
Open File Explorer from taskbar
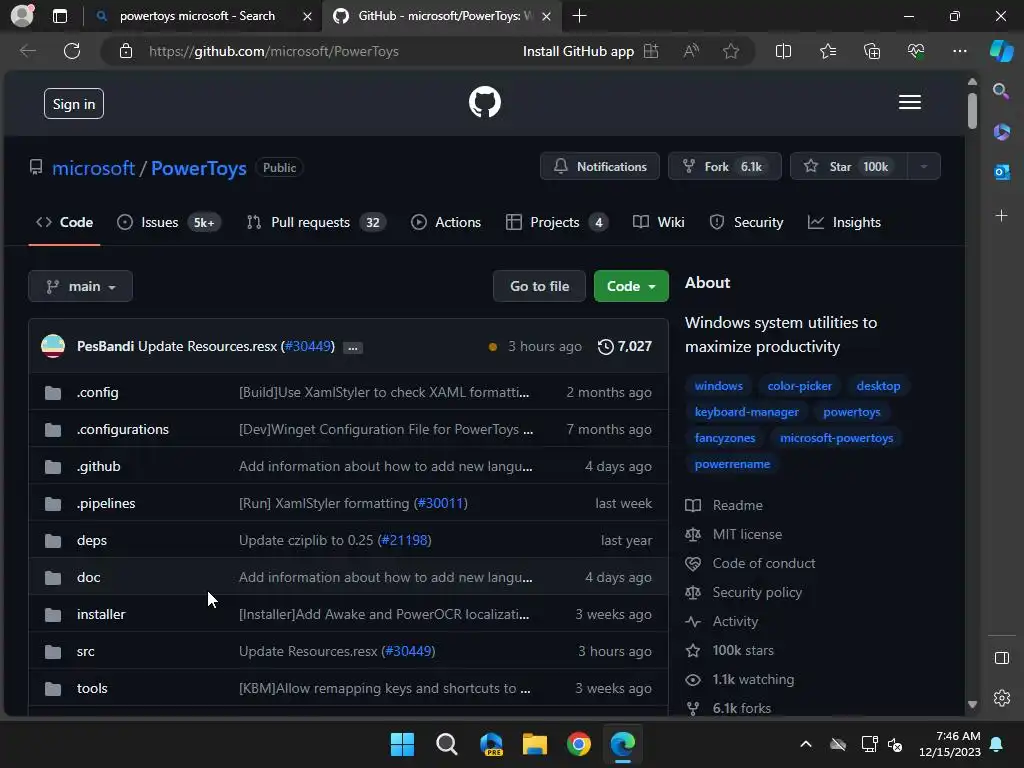pos(534,744)
